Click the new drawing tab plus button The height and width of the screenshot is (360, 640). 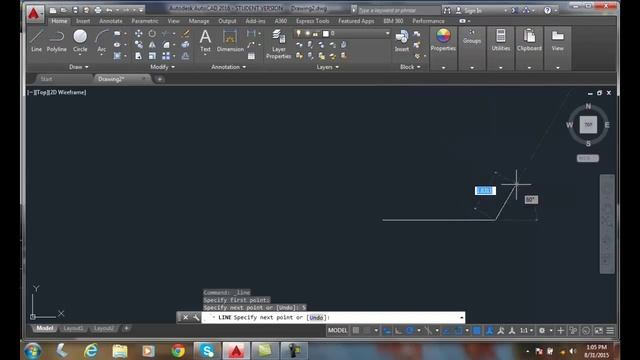pos(160,79)
